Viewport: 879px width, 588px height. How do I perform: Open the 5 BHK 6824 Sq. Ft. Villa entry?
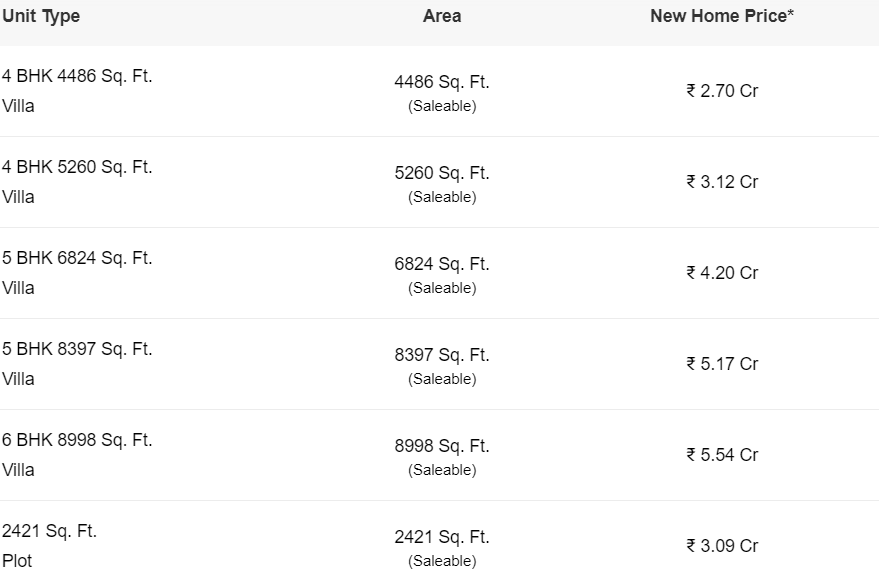tap(77, 273)
